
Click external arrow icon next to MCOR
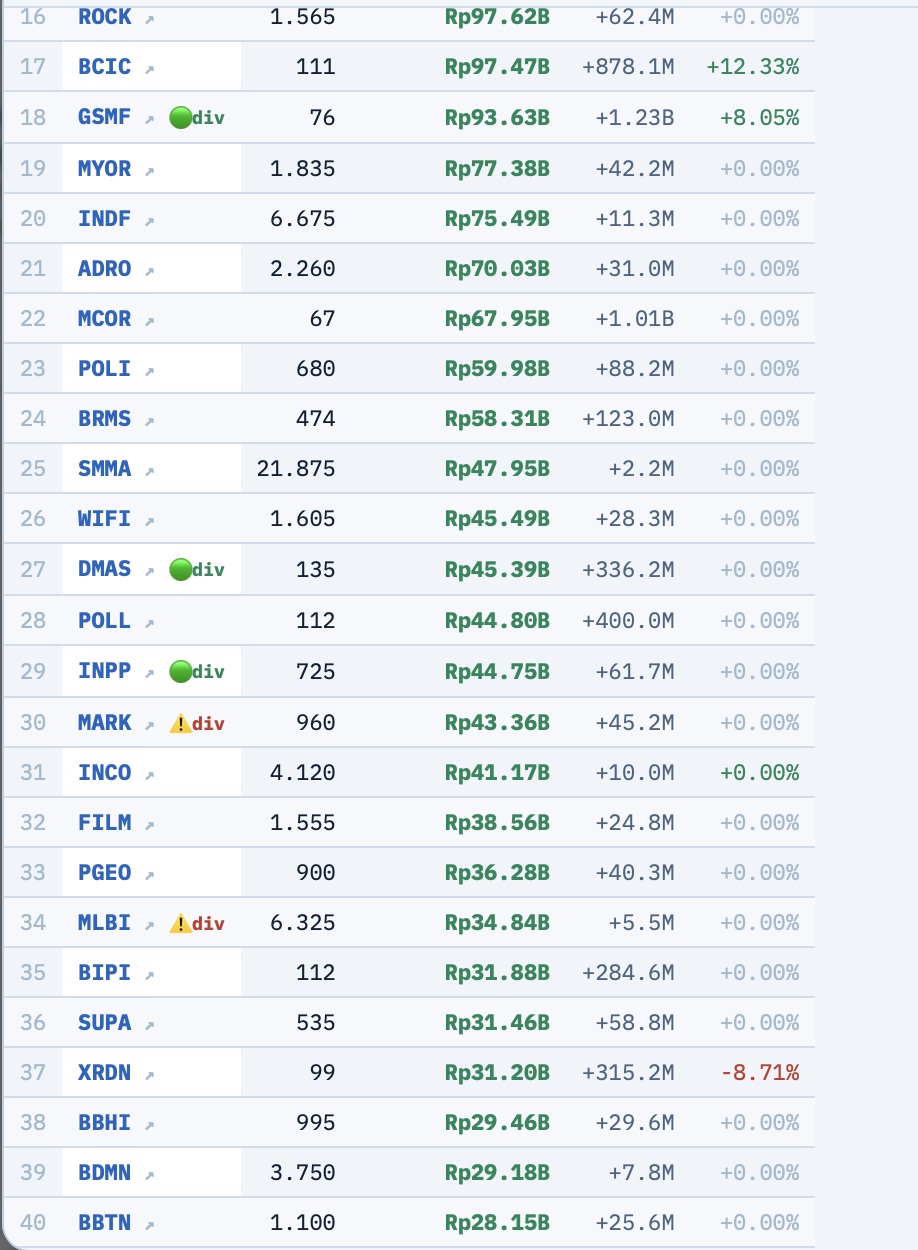150,320
